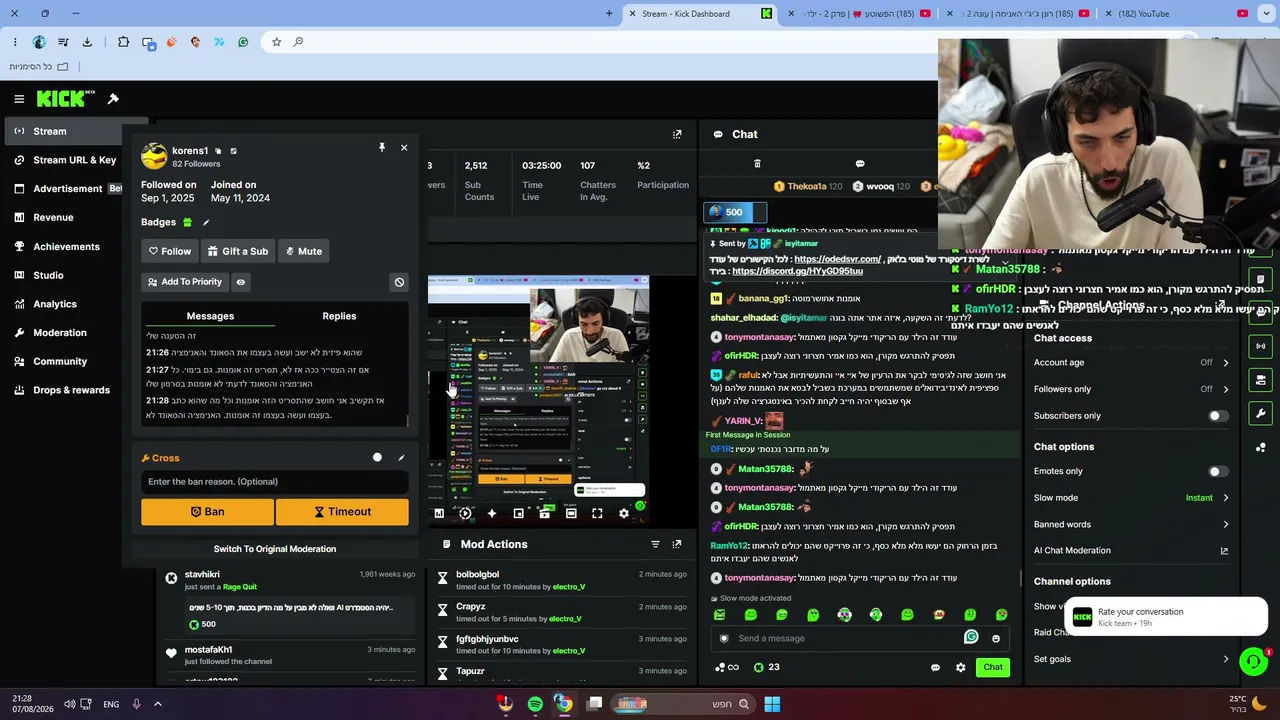1280x720 pixels.
Task: Open the green support headset bubble
Action: tap(1253, 661)
